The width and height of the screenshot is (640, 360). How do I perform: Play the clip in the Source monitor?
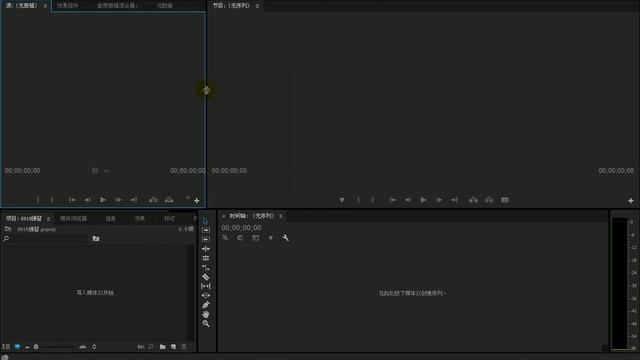[103, 200]
